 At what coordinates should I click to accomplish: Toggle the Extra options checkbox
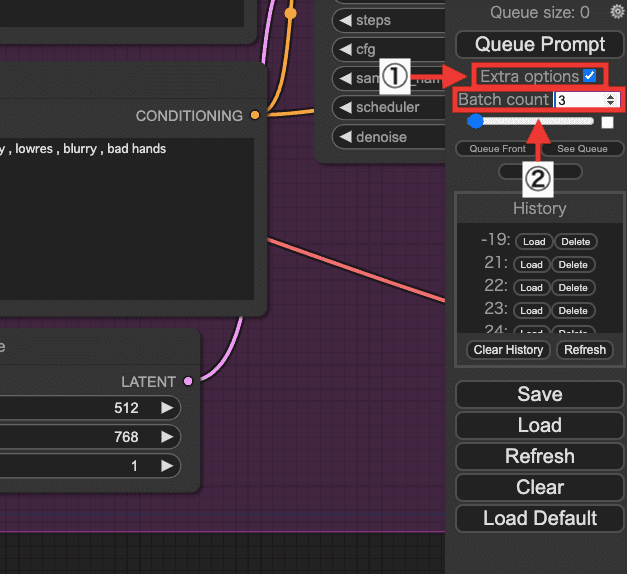589,76
